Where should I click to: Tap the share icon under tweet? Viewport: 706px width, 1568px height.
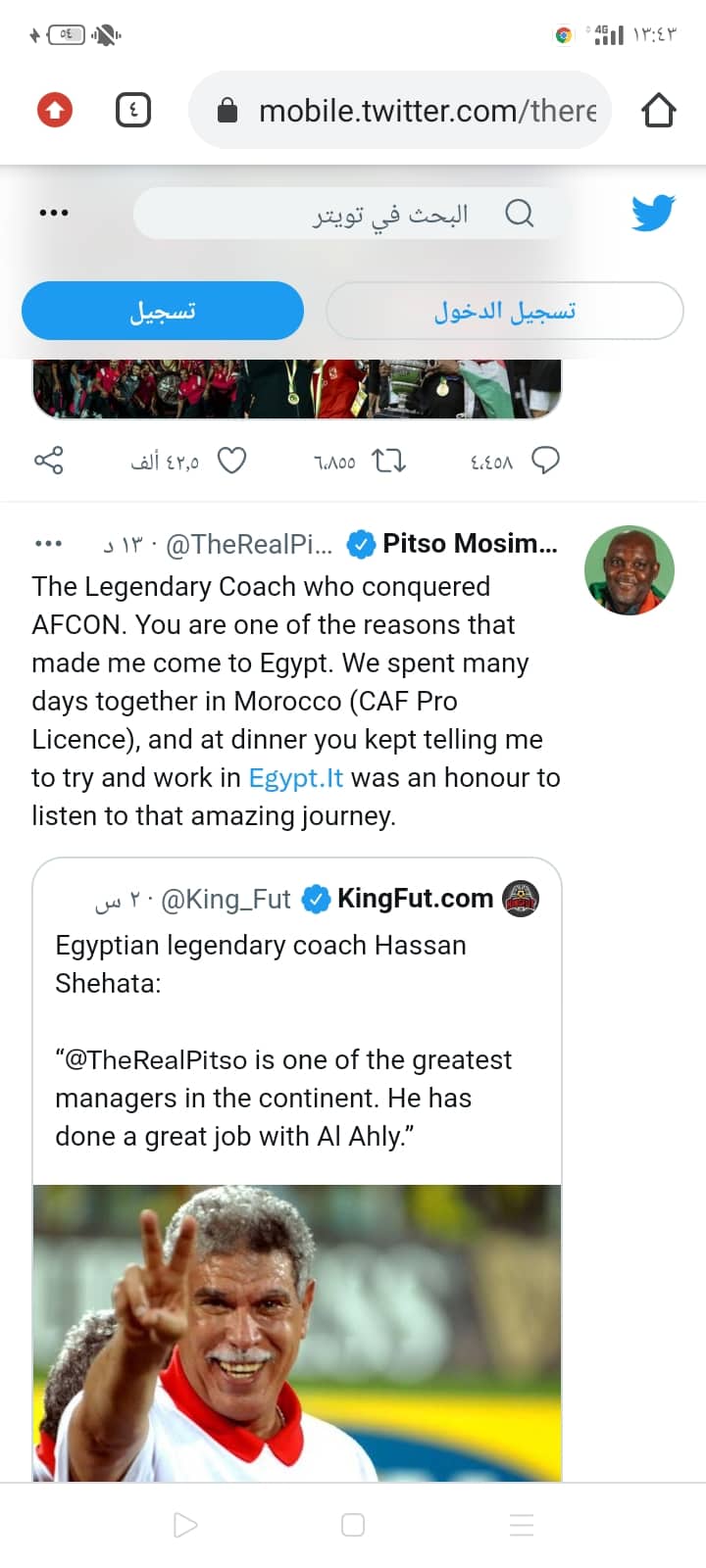49,460
